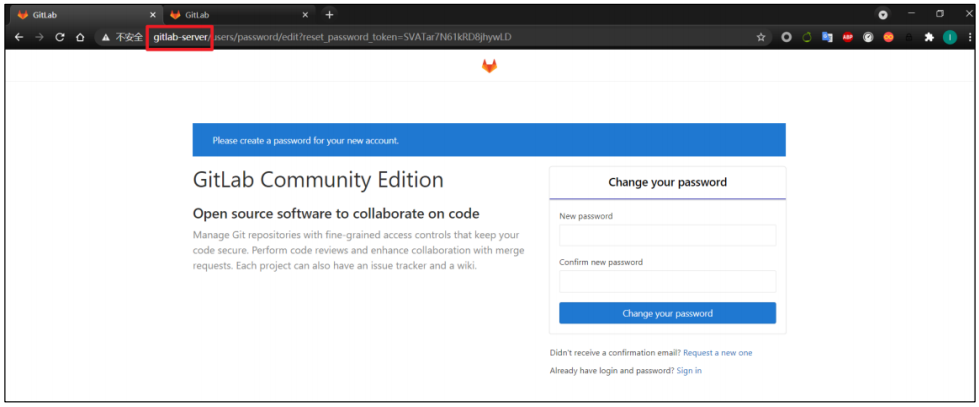Click the address bar URL text
The width and height of the screenshot is (979, 407).
[x=333, y=37]
